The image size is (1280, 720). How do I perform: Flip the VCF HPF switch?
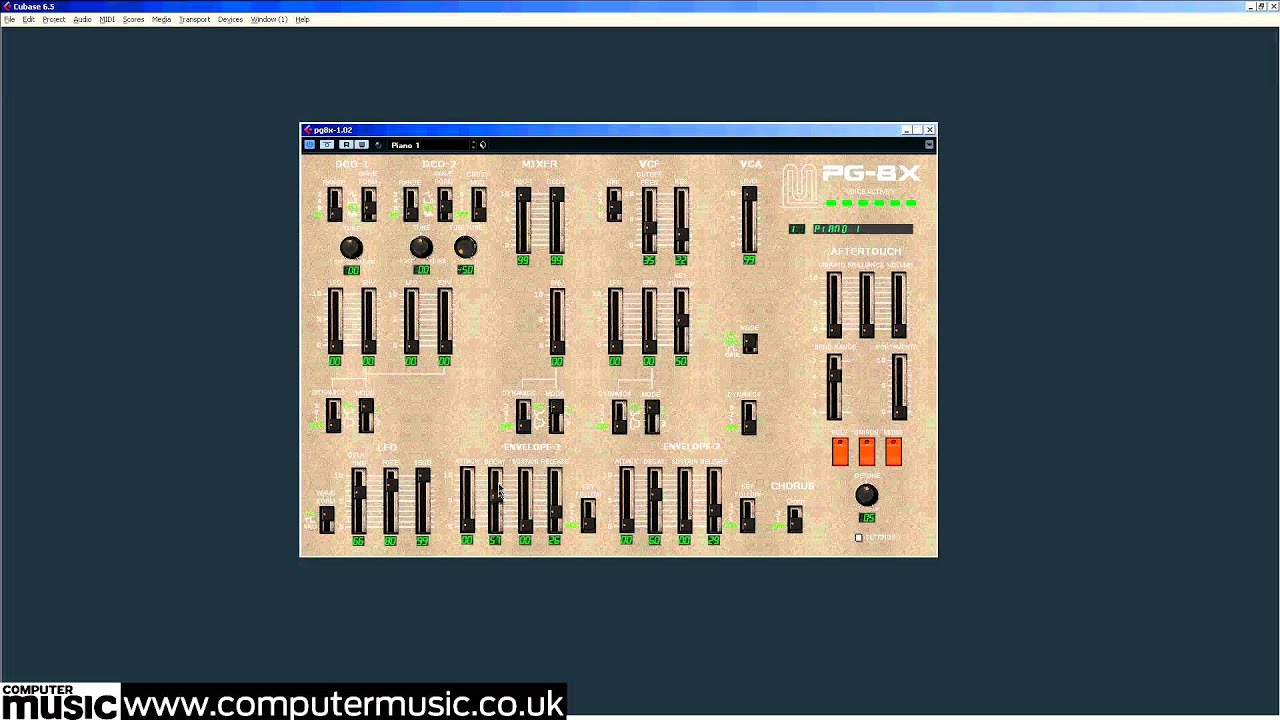(614, 205)
